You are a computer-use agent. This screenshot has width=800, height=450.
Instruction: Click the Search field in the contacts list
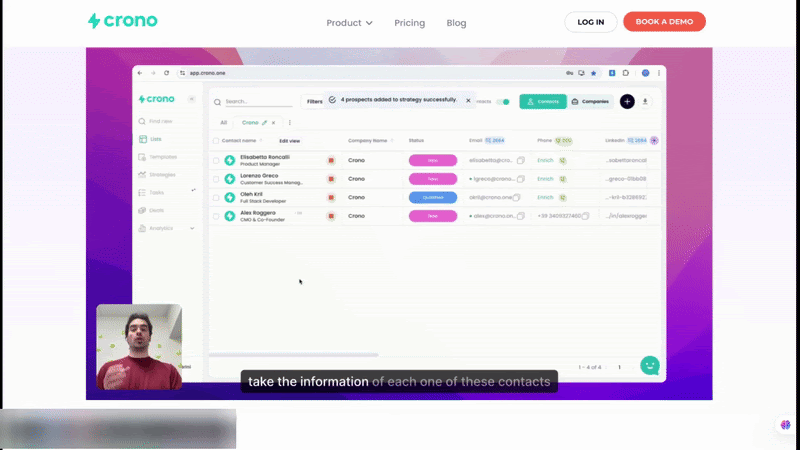pyautogui.click(x=259, y=102)
